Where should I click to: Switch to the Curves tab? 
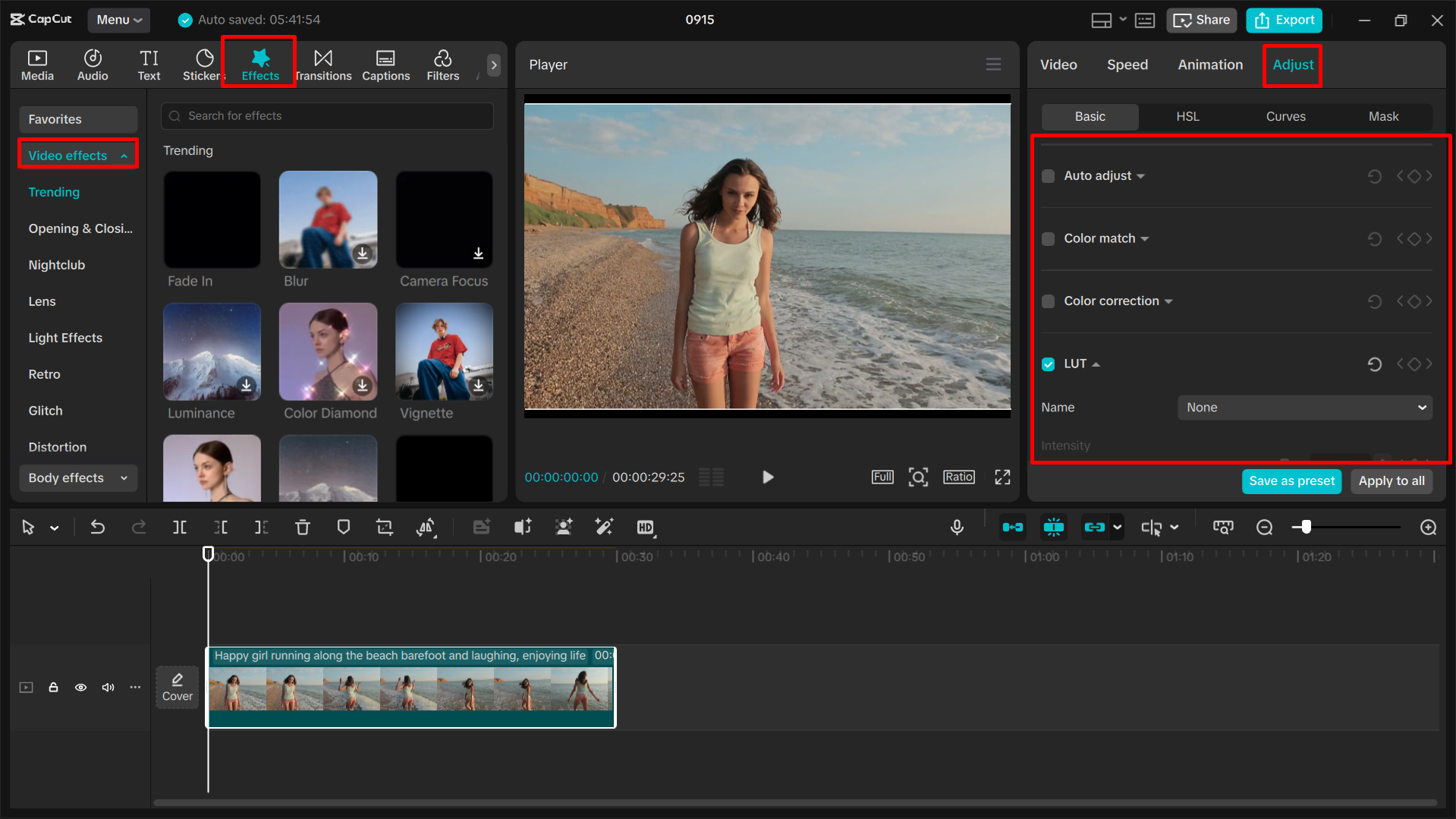click(1285, 116)
